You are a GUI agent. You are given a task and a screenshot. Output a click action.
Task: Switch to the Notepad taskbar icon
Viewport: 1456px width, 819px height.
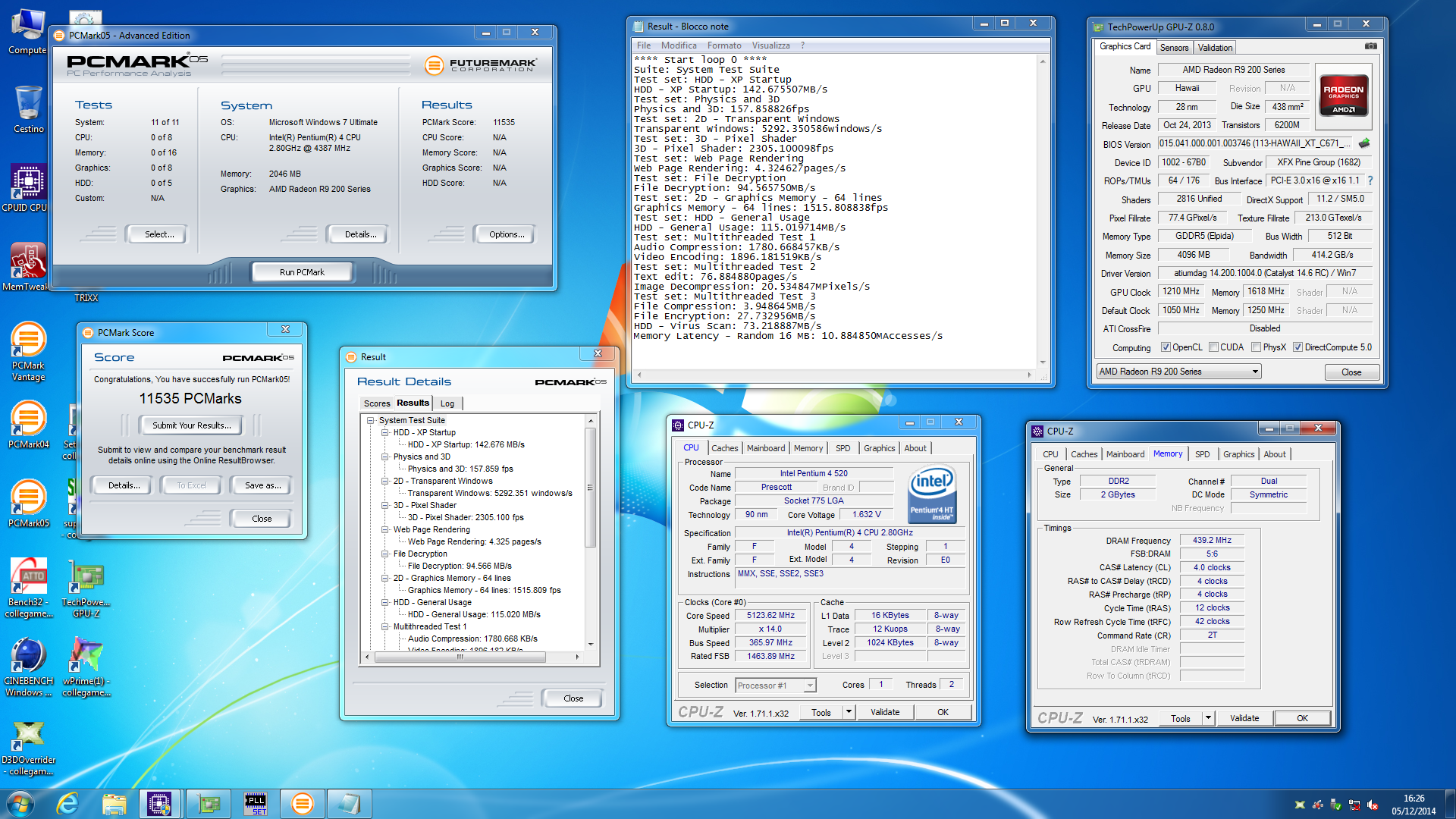pos(350,804)
